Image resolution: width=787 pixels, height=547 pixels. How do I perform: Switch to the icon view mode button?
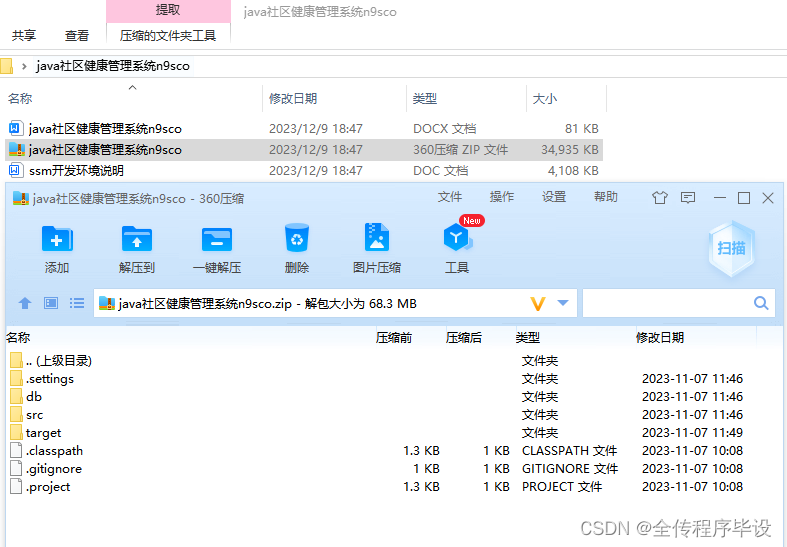(x=51, y=303)
